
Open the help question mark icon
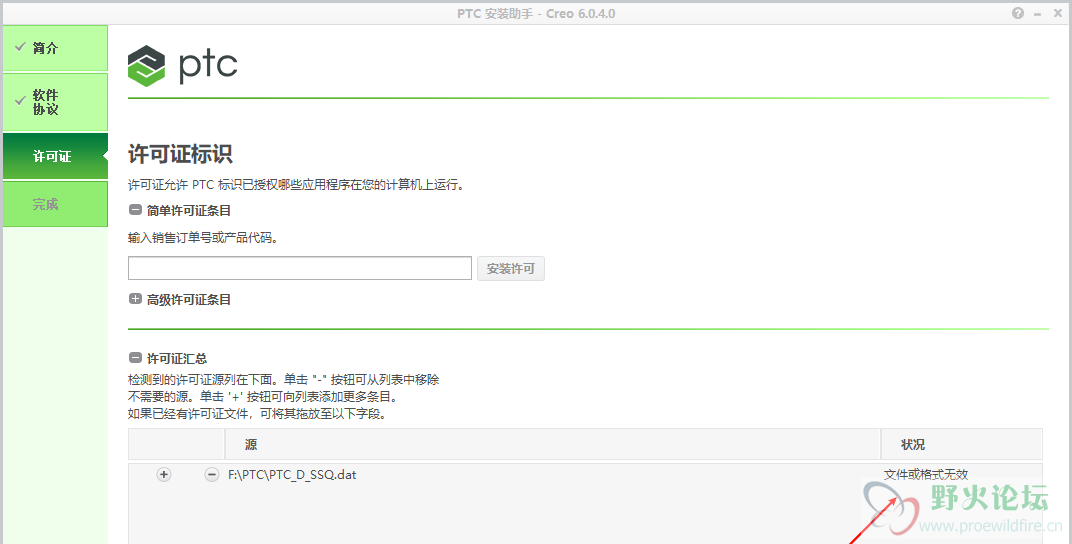[x=1018, y=13]
